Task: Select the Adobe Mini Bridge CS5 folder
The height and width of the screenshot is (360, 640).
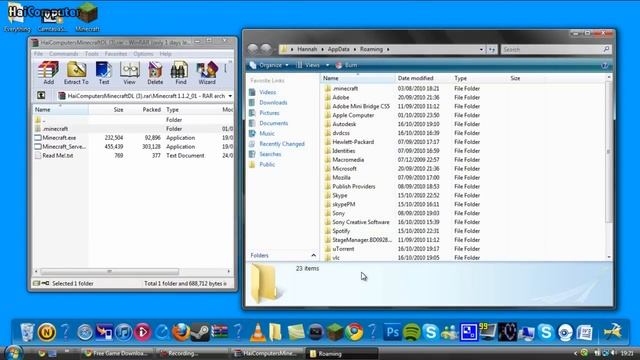Action: [361, 106]
